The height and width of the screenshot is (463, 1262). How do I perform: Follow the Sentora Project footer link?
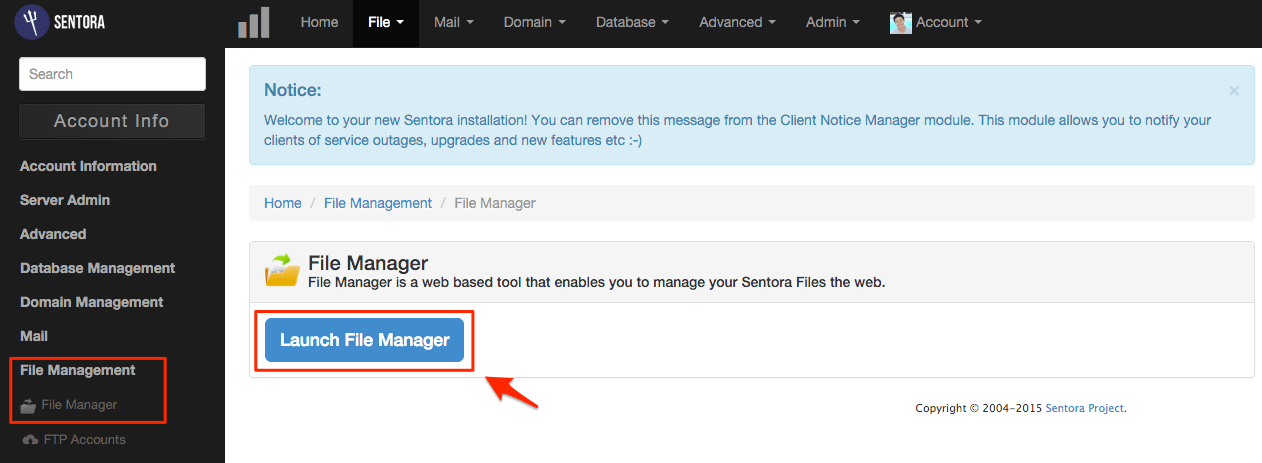pos(1085,408)
